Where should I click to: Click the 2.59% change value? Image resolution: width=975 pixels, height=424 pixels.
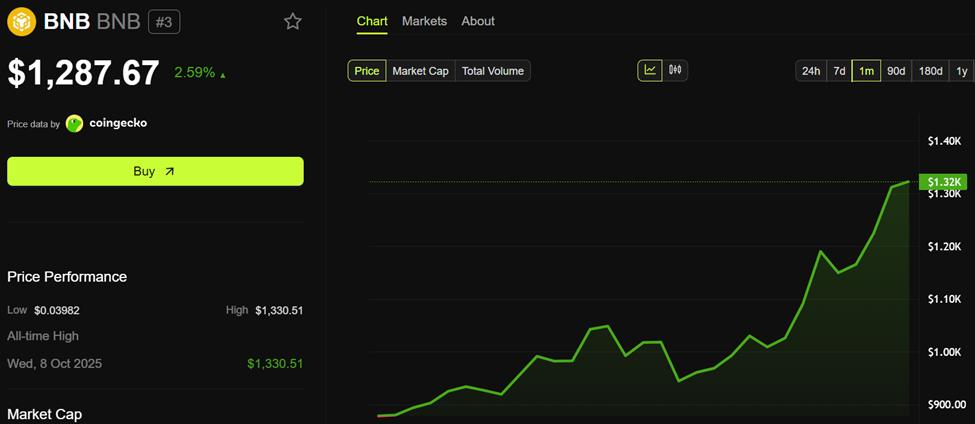[x=195, y=73]
